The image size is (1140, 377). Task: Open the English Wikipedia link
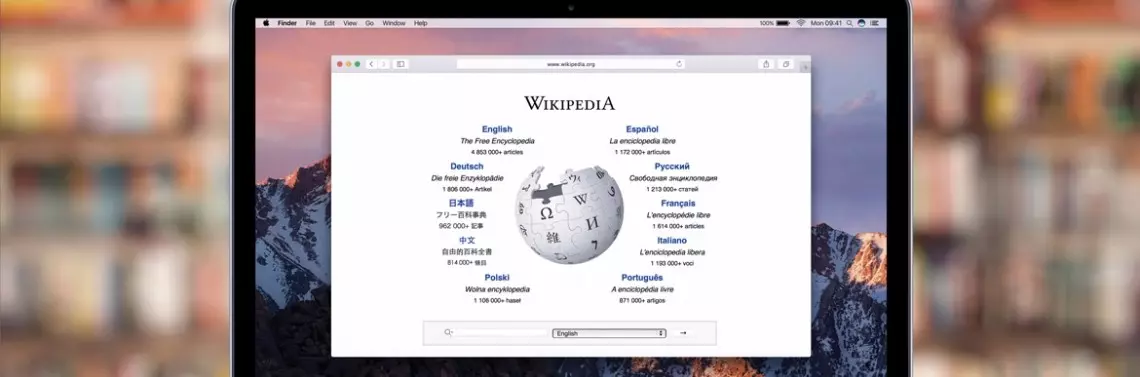(497, 129)
